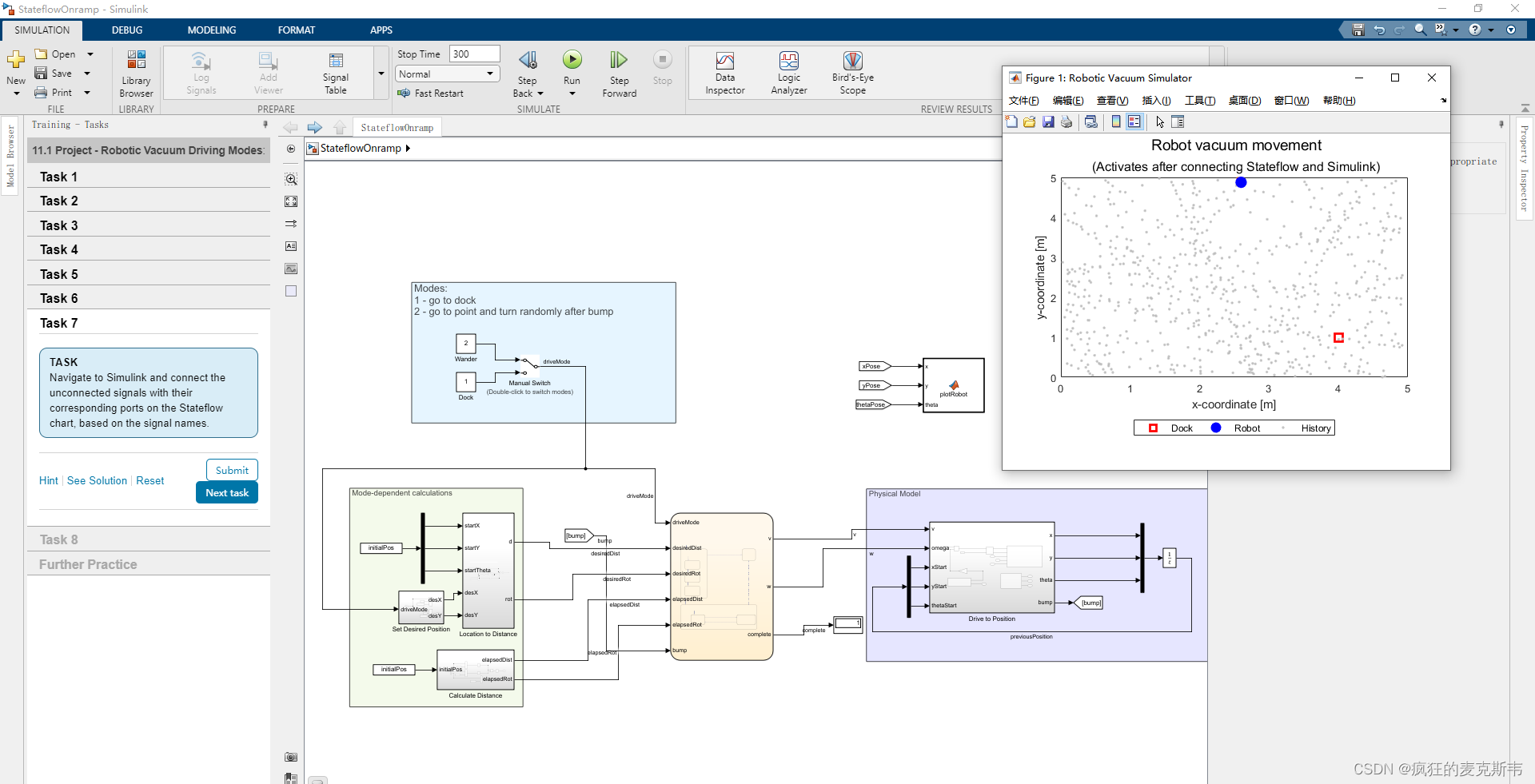Click the Zoom In palette icon

(x=291, y=179)
